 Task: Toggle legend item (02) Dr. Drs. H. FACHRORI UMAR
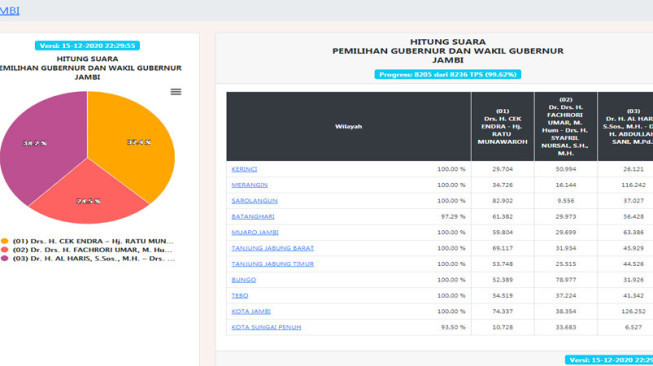point(87,250)
